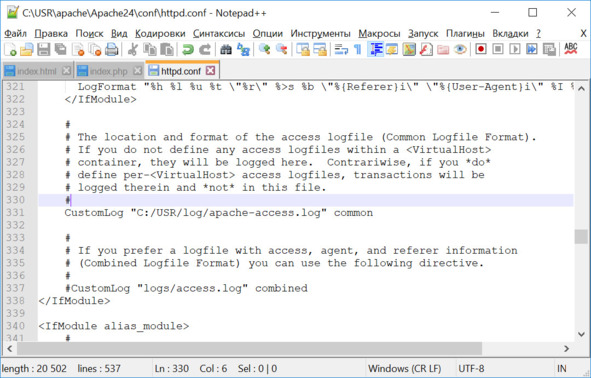Image resolution: width=591 pixels, height=378 pixels.
Task: Open the Кодировки menu
Action: coord(160,34)
